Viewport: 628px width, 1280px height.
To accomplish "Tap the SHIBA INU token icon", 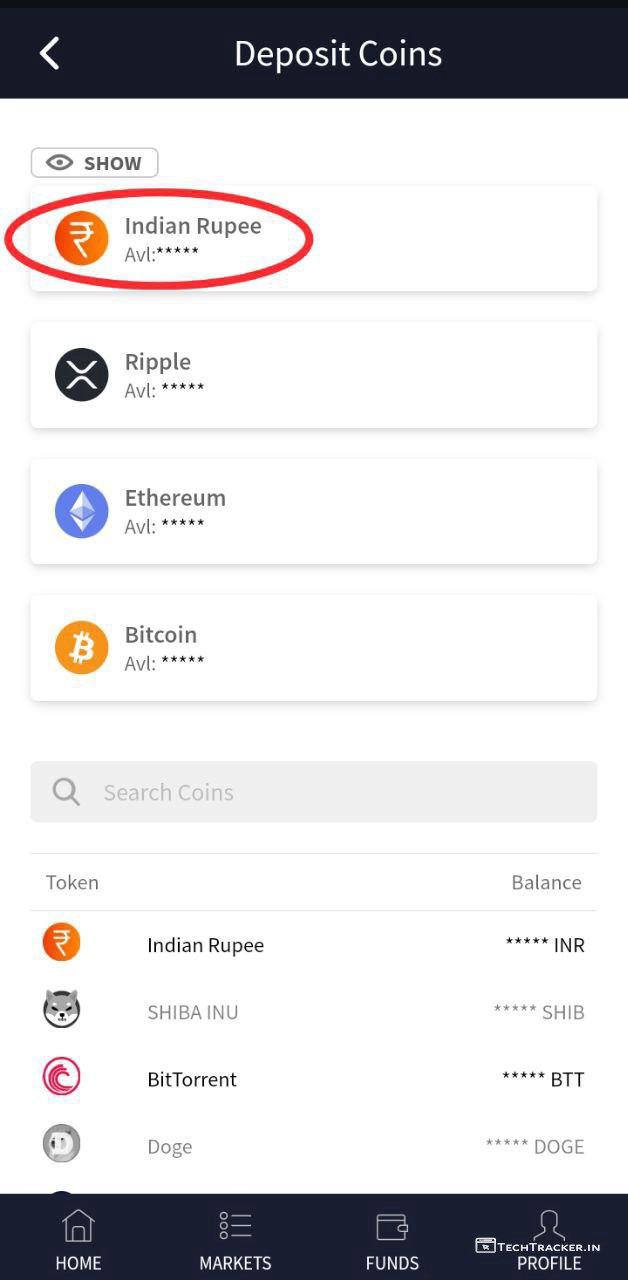I will pos(62,1010).
